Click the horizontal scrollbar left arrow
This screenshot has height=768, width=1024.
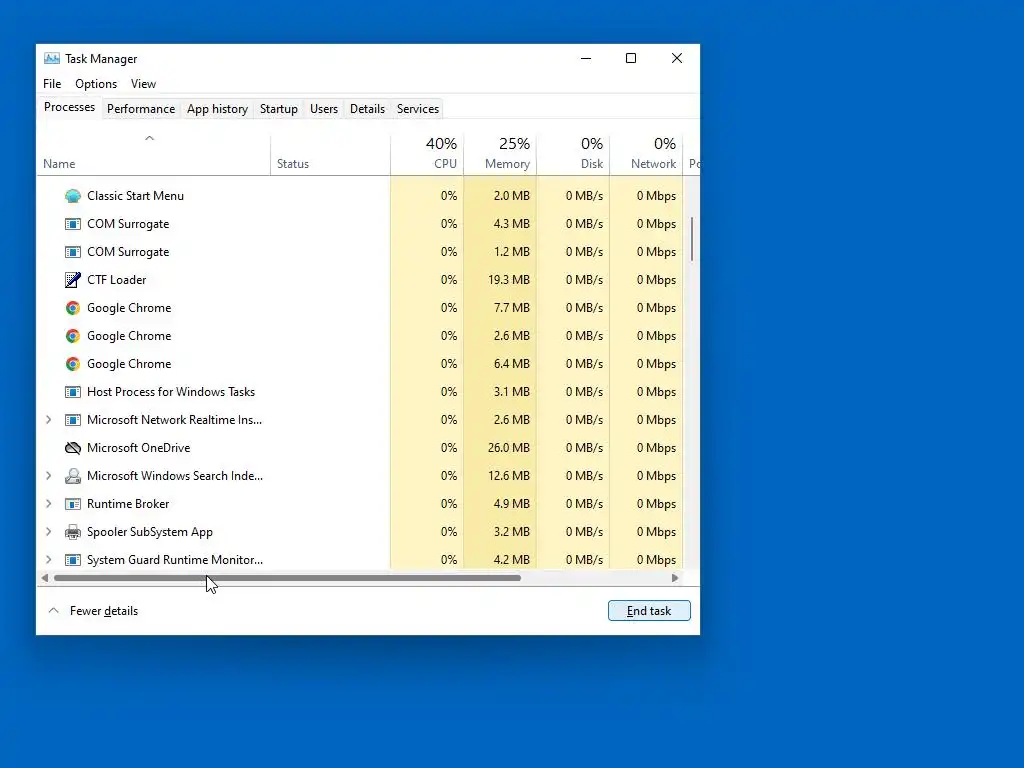(44, 578)
